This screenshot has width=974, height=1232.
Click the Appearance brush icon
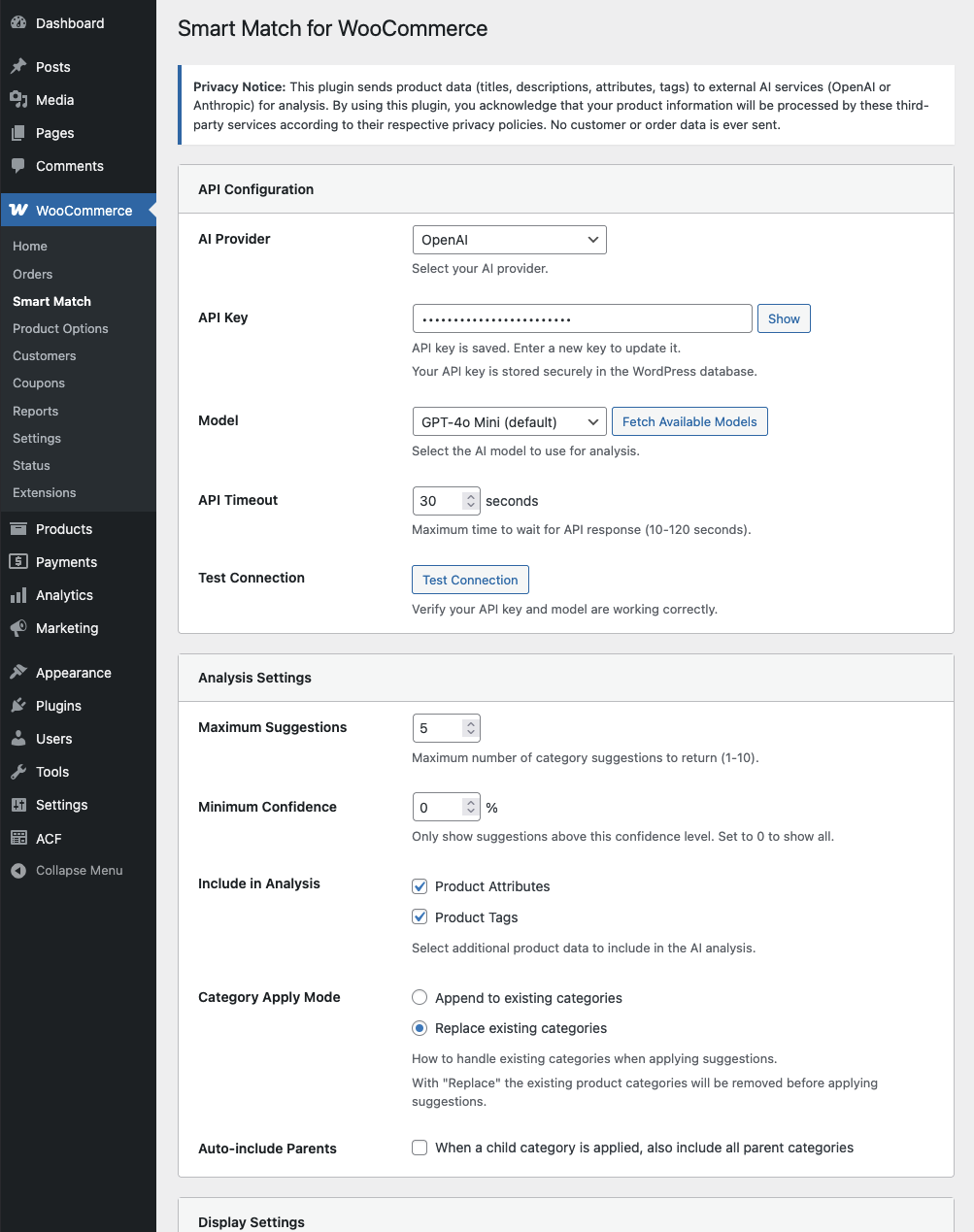pos(17,672)
